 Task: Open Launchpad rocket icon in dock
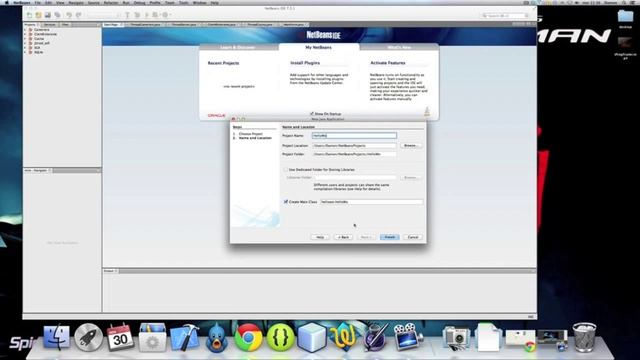[88, 337]
